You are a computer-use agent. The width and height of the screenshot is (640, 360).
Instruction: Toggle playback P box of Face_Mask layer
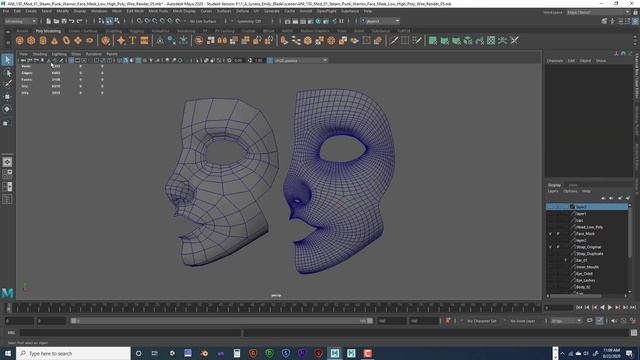[558, 234]
